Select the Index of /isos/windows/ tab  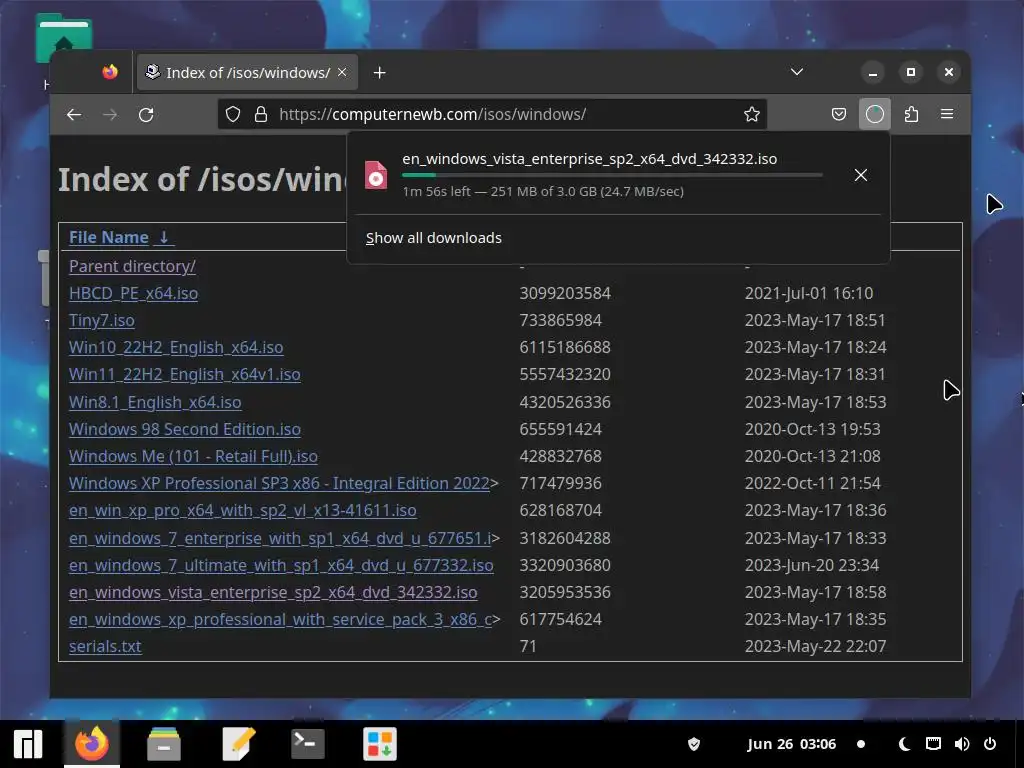pos(248,72)
